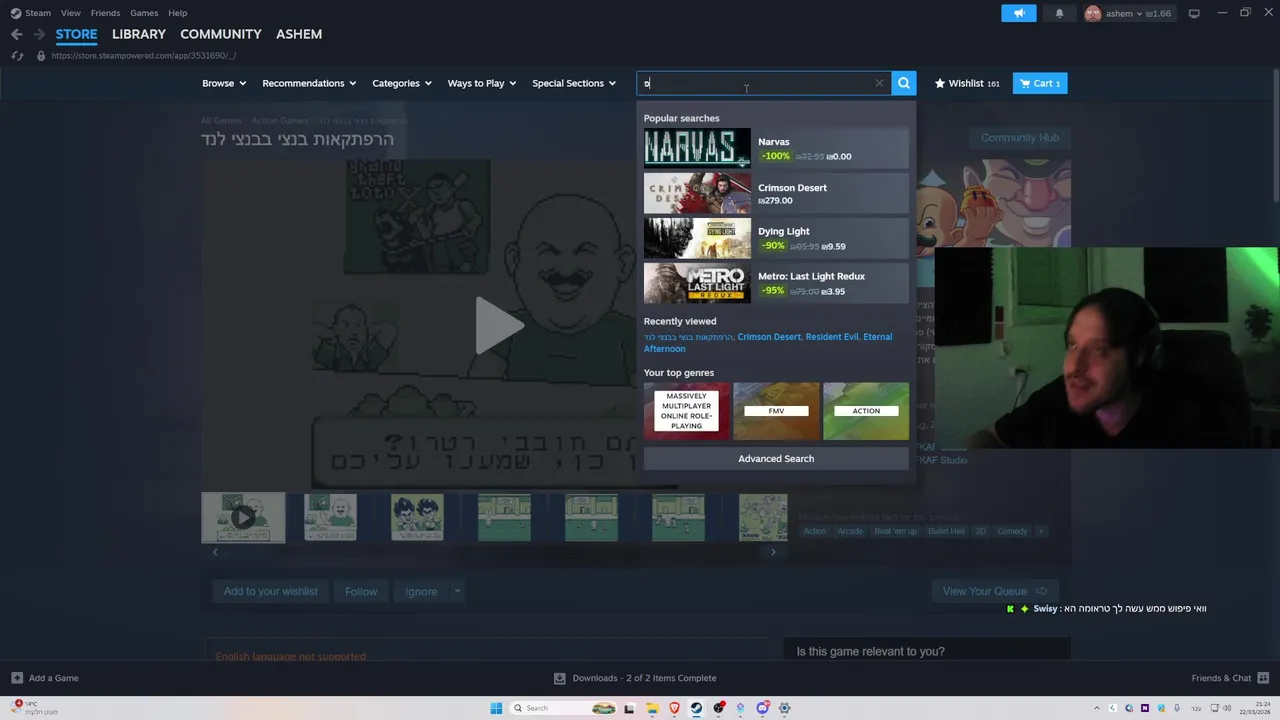
Task: Switch to the ASHEM profile tab
Action: click(299, 34)
